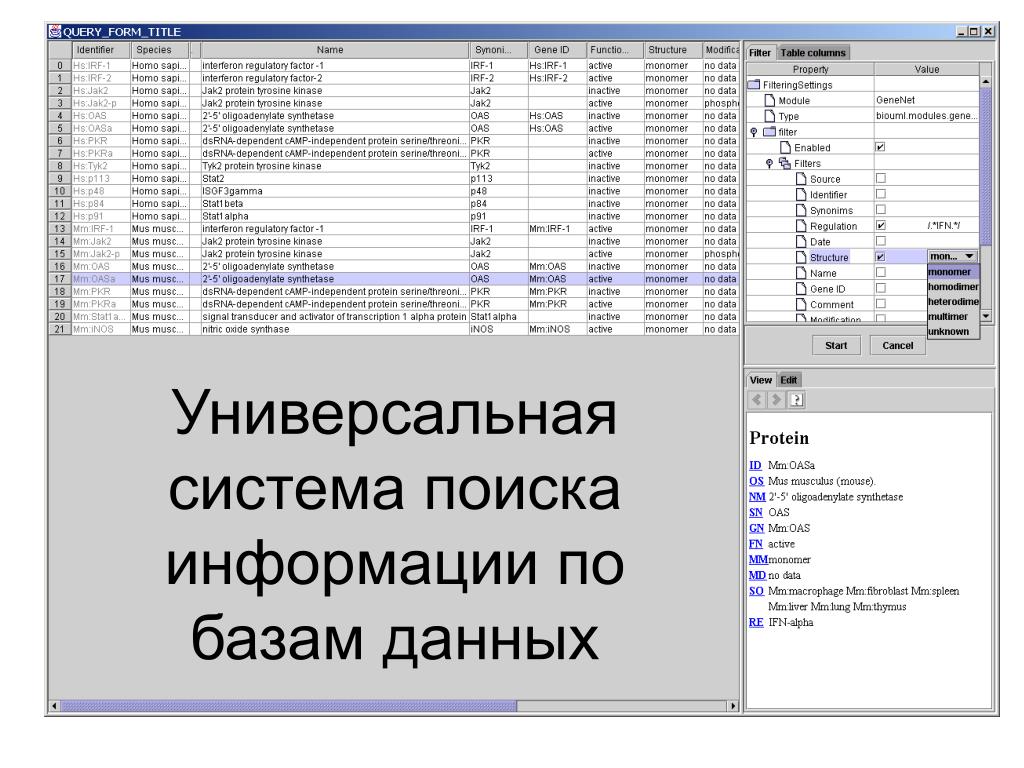Click the Filters group stacked icon
The image size is (1024, 768).
785,163
